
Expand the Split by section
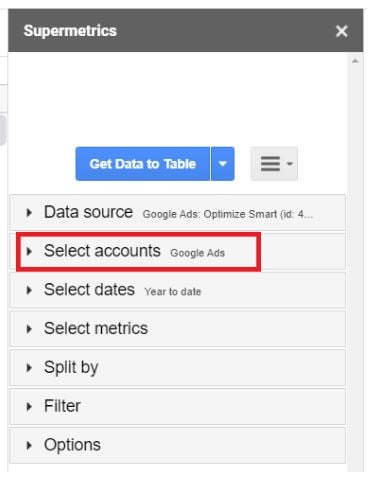pos(178,368)
